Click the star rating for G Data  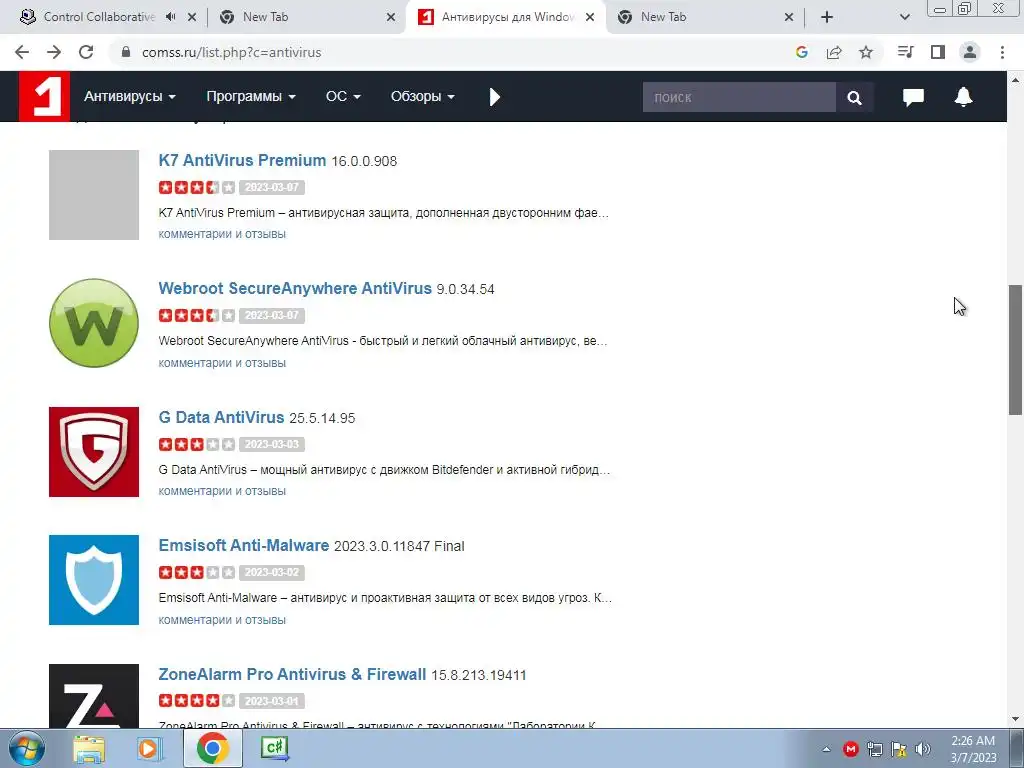pyautogui.click(x=197, y=444)
